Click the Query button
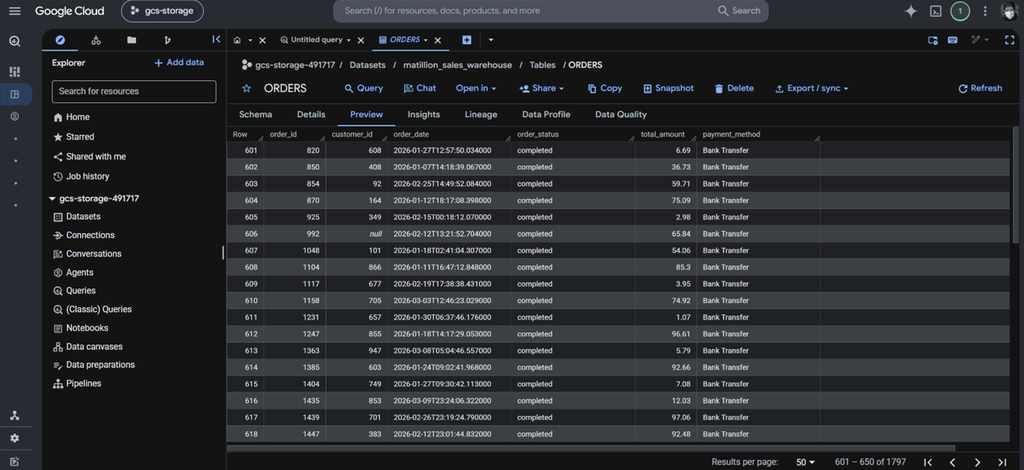Screen dimensions: 1024x470 pos(364,88)
